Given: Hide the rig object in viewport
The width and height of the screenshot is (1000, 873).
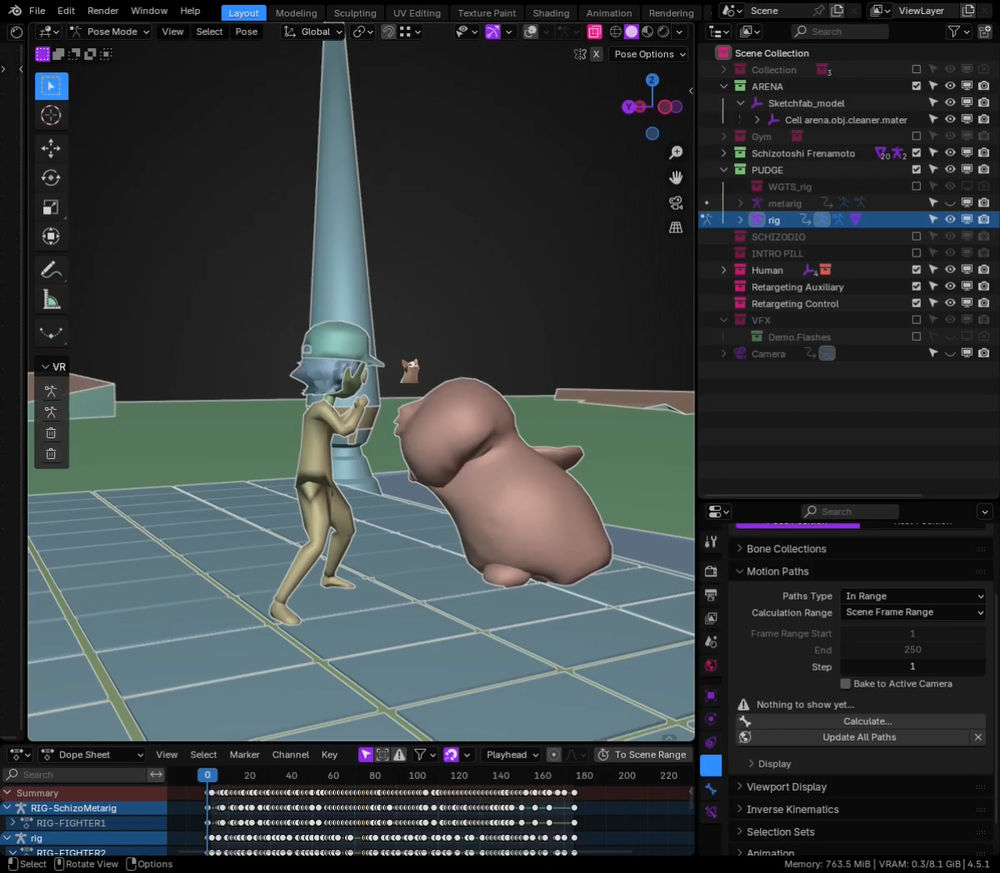Looking at the screenshot, I should point(950,219).
